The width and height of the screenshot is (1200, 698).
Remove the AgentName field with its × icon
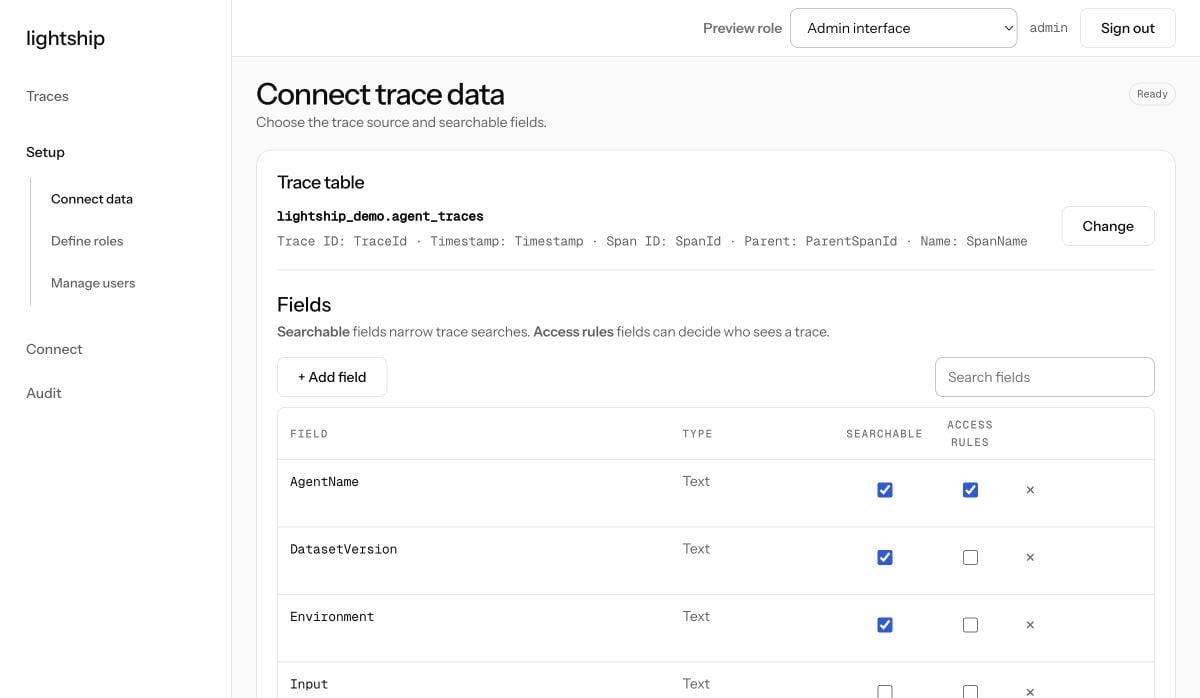pos(1030,490)
